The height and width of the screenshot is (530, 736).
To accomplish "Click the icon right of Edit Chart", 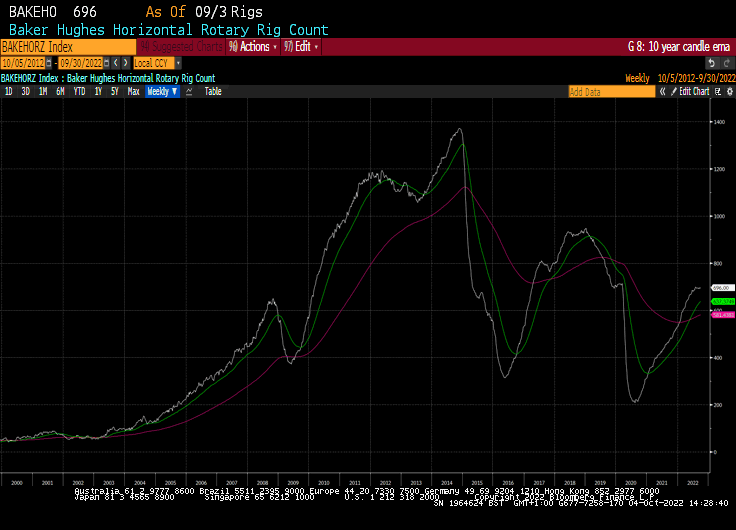I will point(715,91).
